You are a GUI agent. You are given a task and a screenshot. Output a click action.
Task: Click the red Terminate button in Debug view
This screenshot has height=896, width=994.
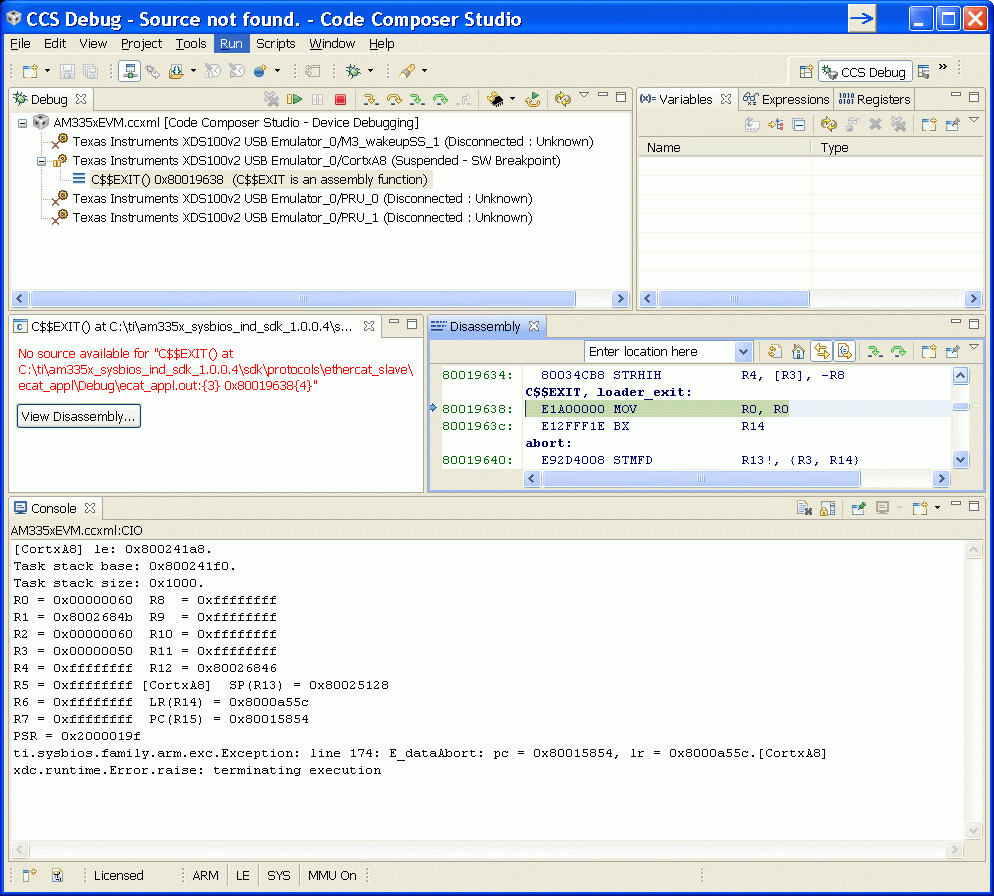pos(340,99)
